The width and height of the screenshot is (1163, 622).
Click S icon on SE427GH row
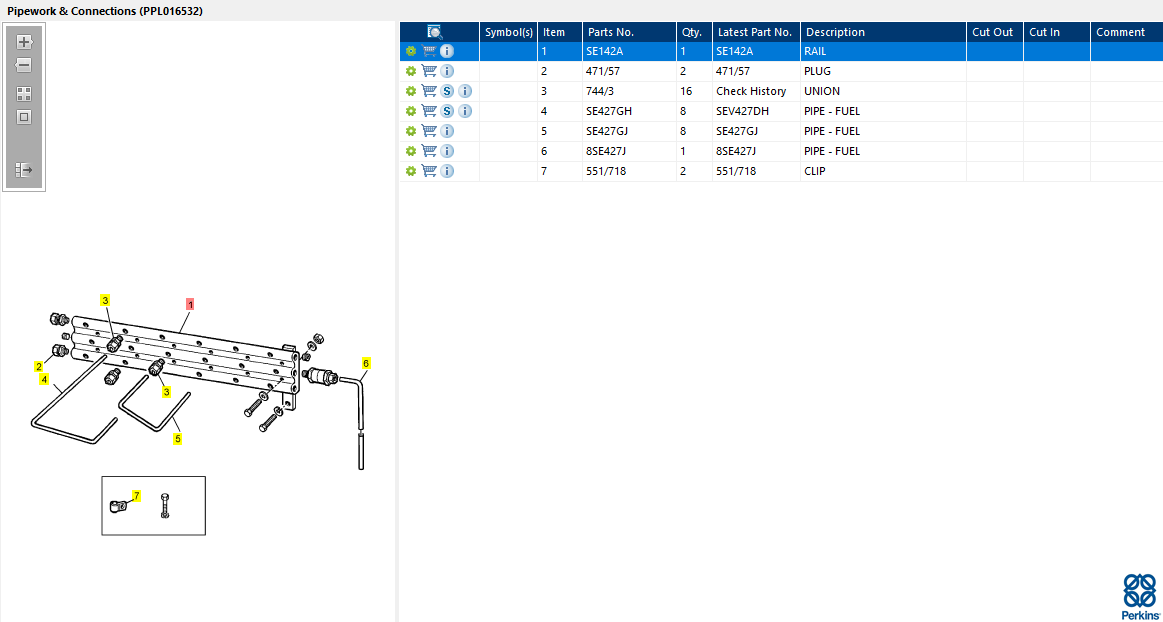tap(447, 111)
